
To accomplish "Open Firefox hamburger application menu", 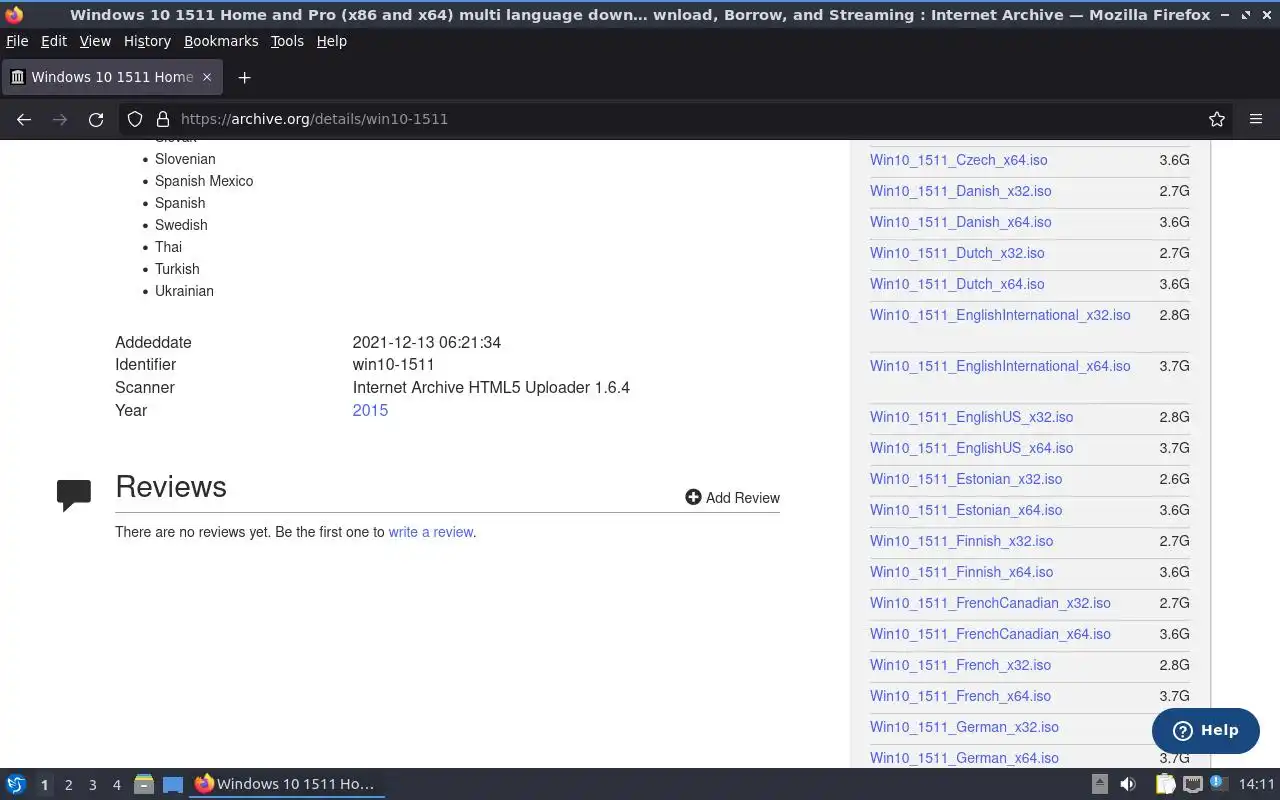I will point(1256,119).
